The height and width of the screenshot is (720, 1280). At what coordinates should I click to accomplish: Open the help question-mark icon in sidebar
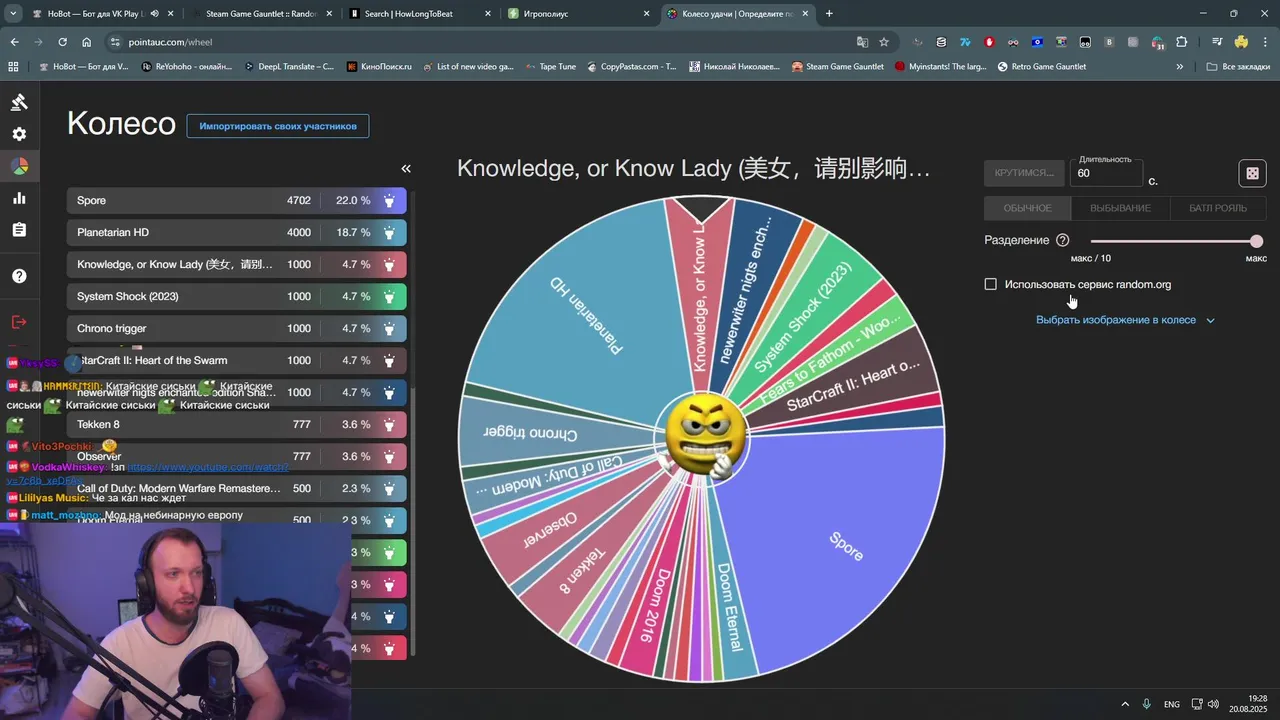(19, 276)
